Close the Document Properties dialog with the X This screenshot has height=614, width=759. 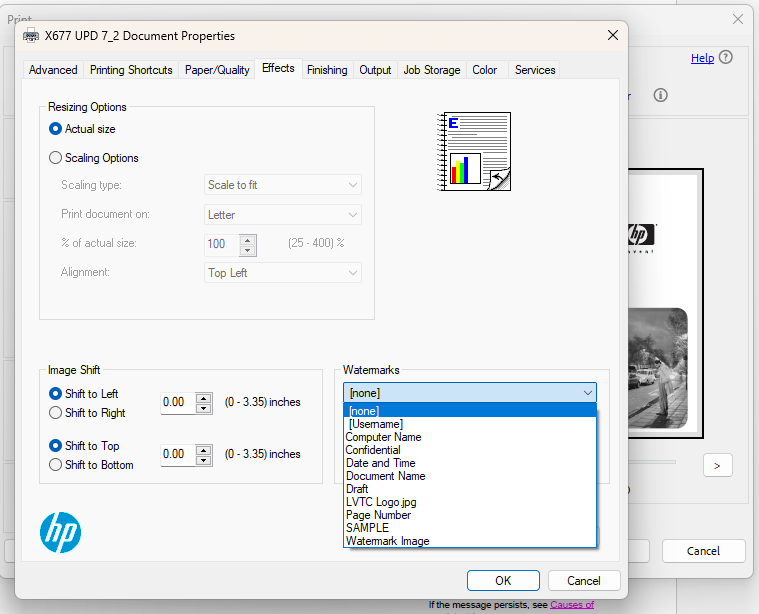click(613, 35)
